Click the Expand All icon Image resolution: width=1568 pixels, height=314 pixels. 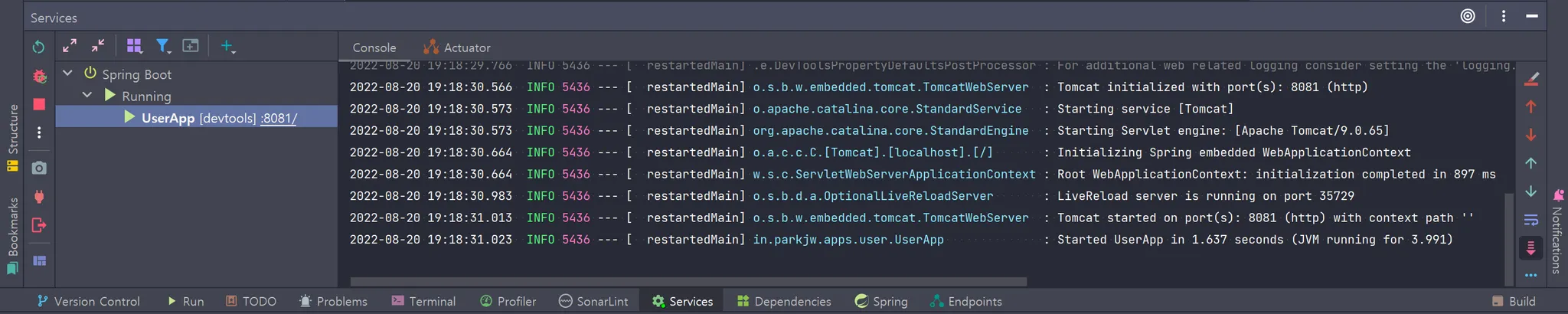[70, 46]
